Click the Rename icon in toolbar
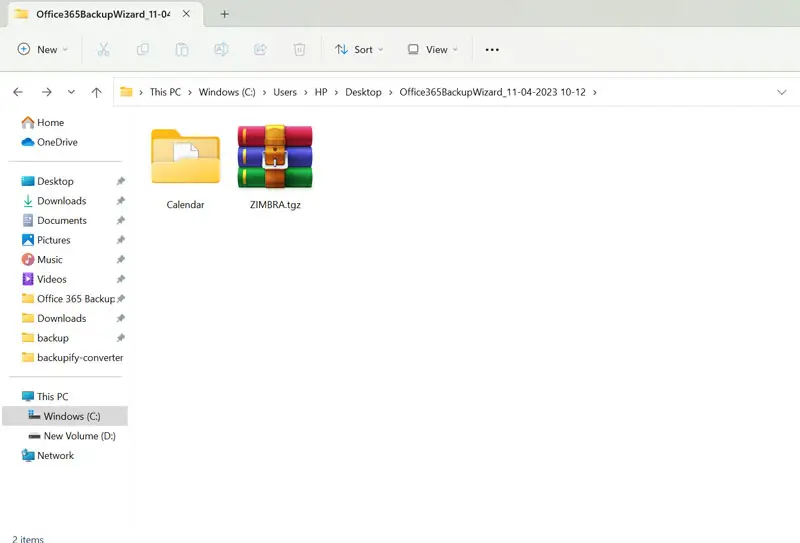The height and width of the screenshot is (543, 800). (x=221, y=50)
